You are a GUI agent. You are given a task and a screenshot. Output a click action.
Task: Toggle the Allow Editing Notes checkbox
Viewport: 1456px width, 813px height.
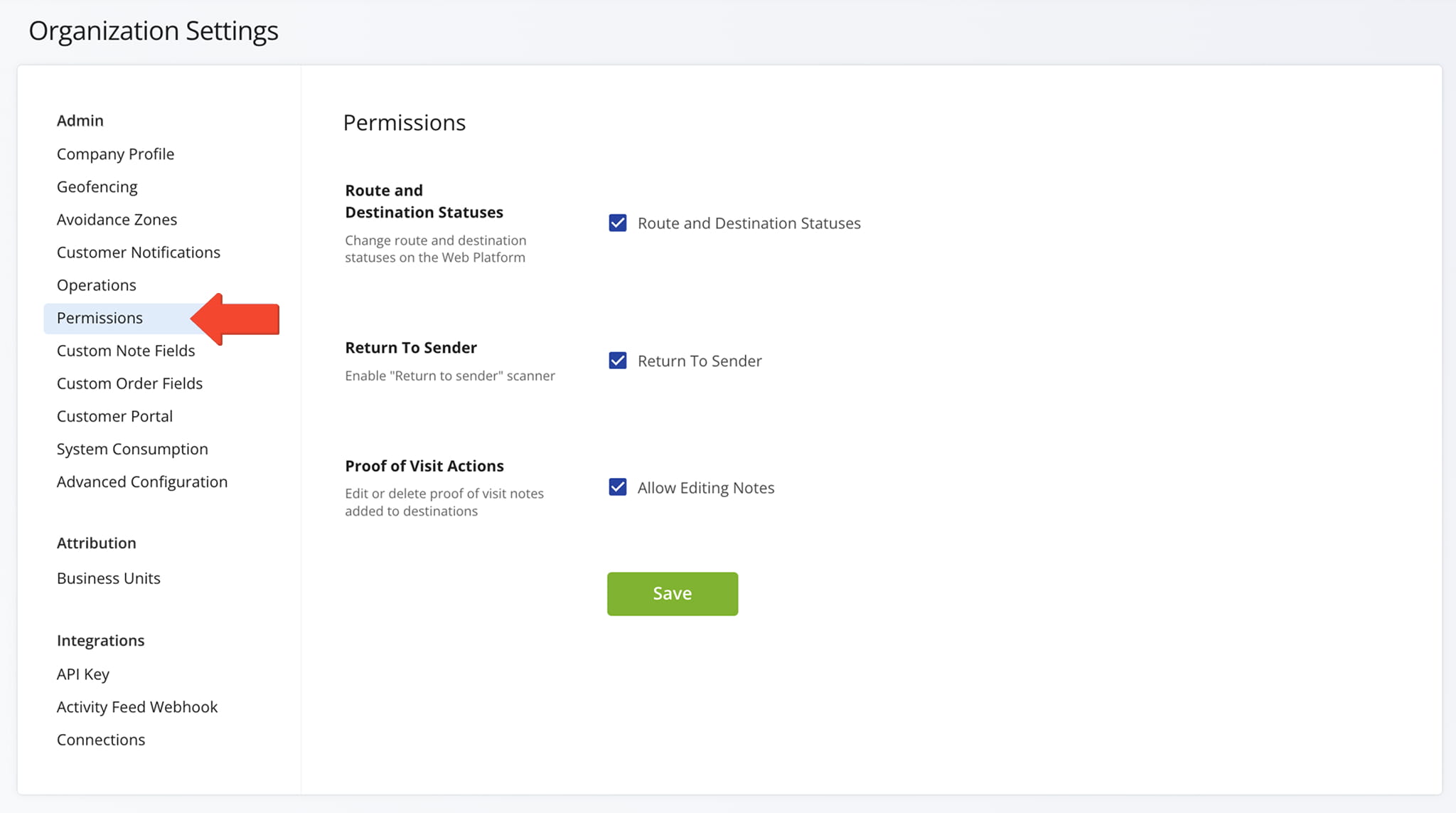click(618, 487)
